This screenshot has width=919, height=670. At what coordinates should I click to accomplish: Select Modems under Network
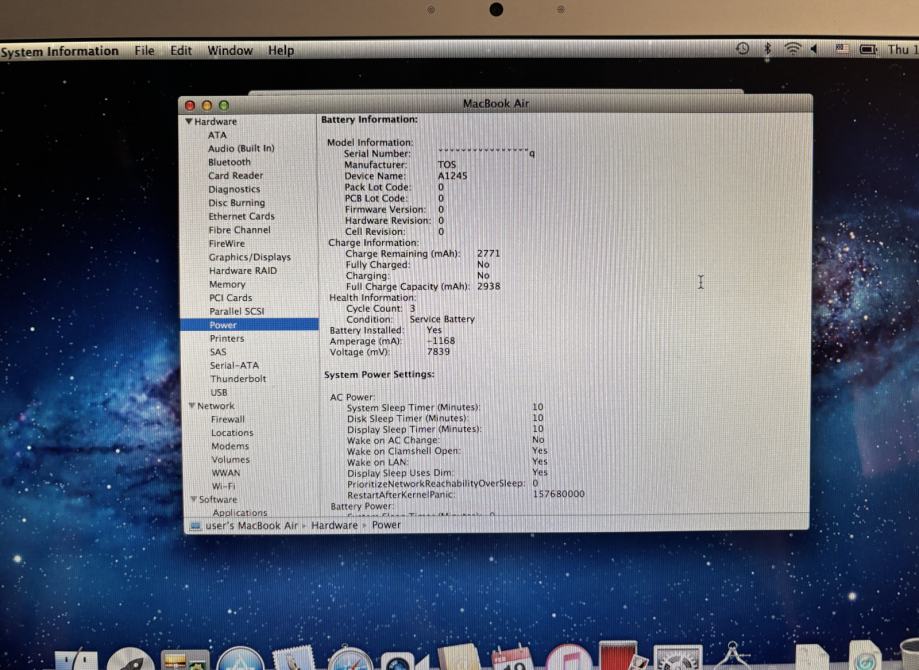(x=230, y=446)
